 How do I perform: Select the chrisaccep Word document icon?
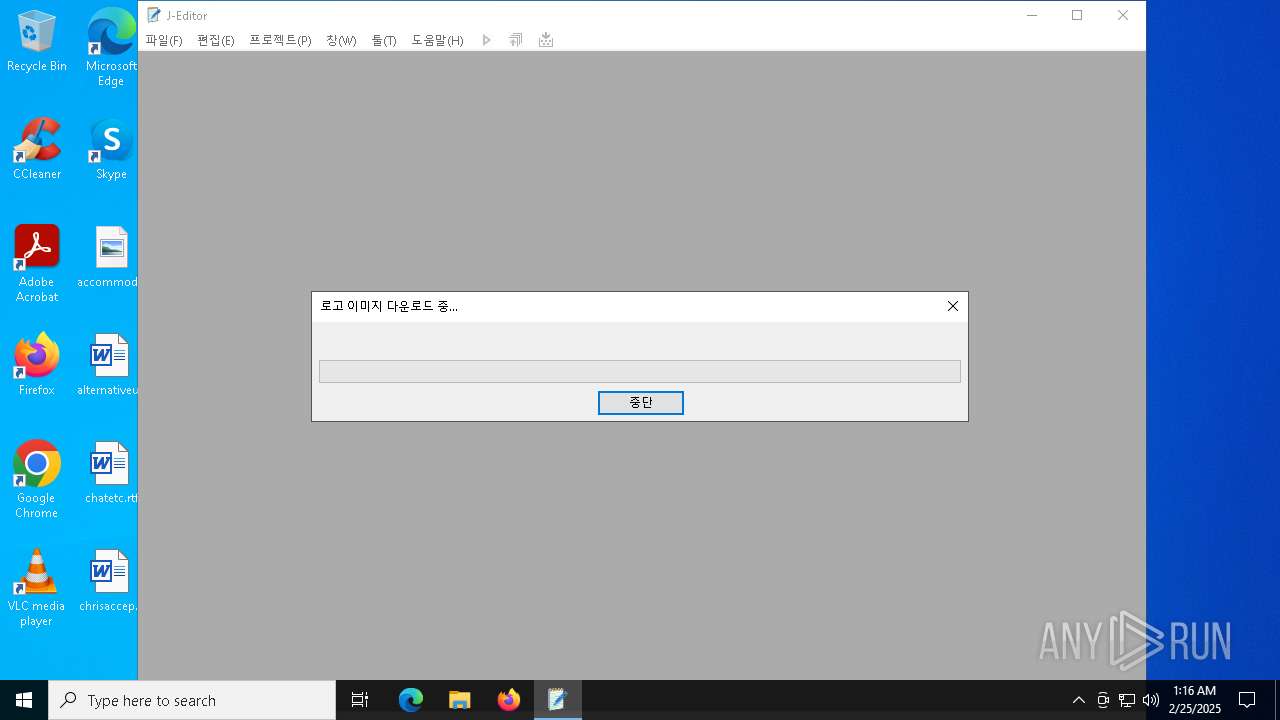tap(108, 581)
